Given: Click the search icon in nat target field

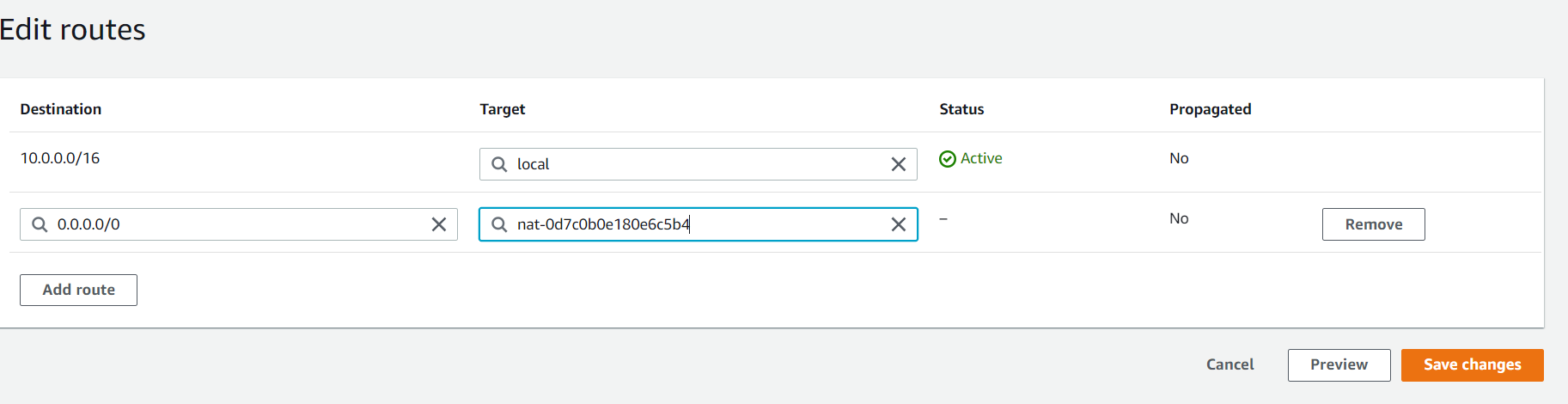Looking at the screenshot, I should click(499, 224).
